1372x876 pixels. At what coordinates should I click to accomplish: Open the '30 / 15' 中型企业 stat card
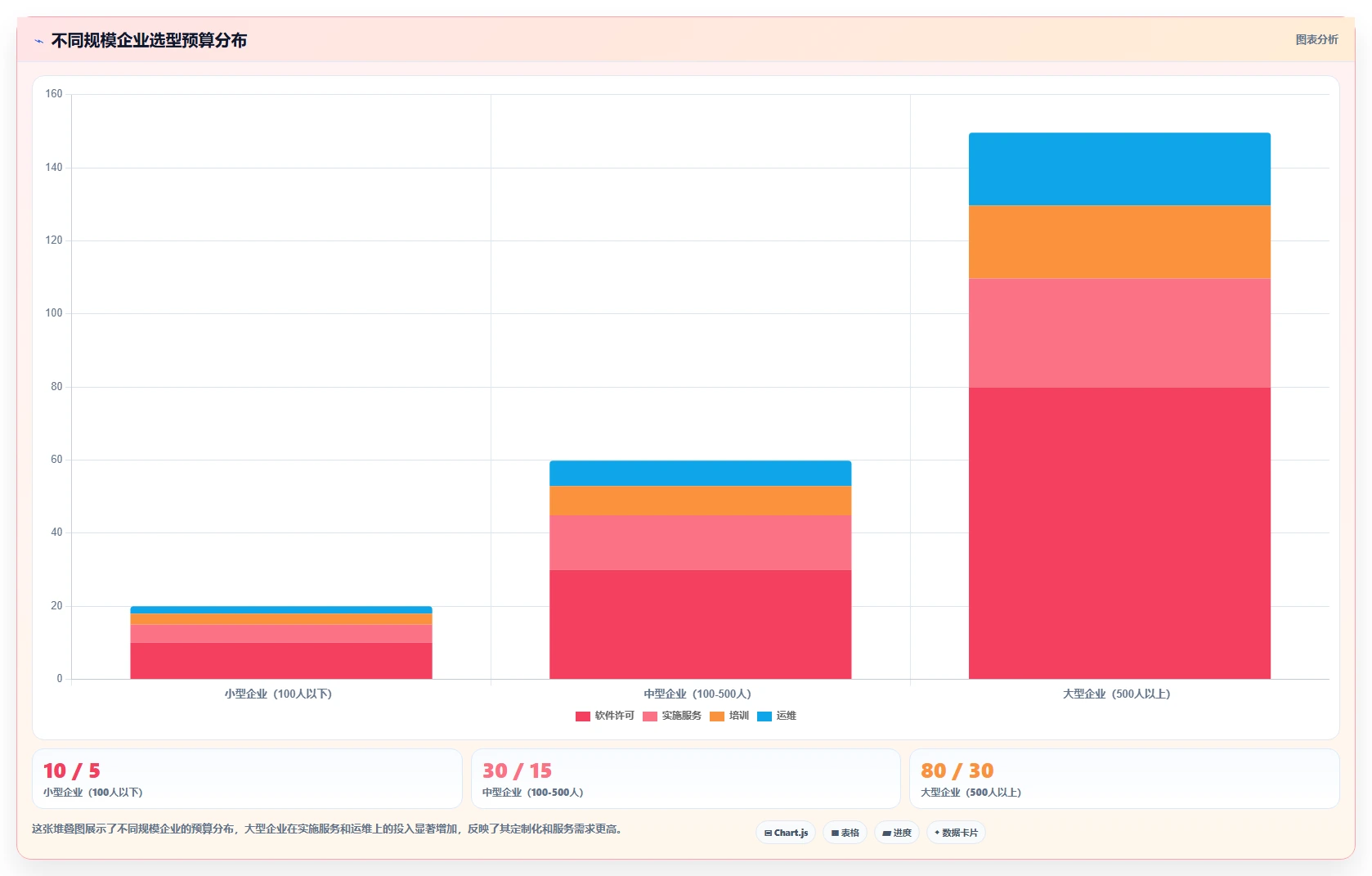click(x=685, y=779)
